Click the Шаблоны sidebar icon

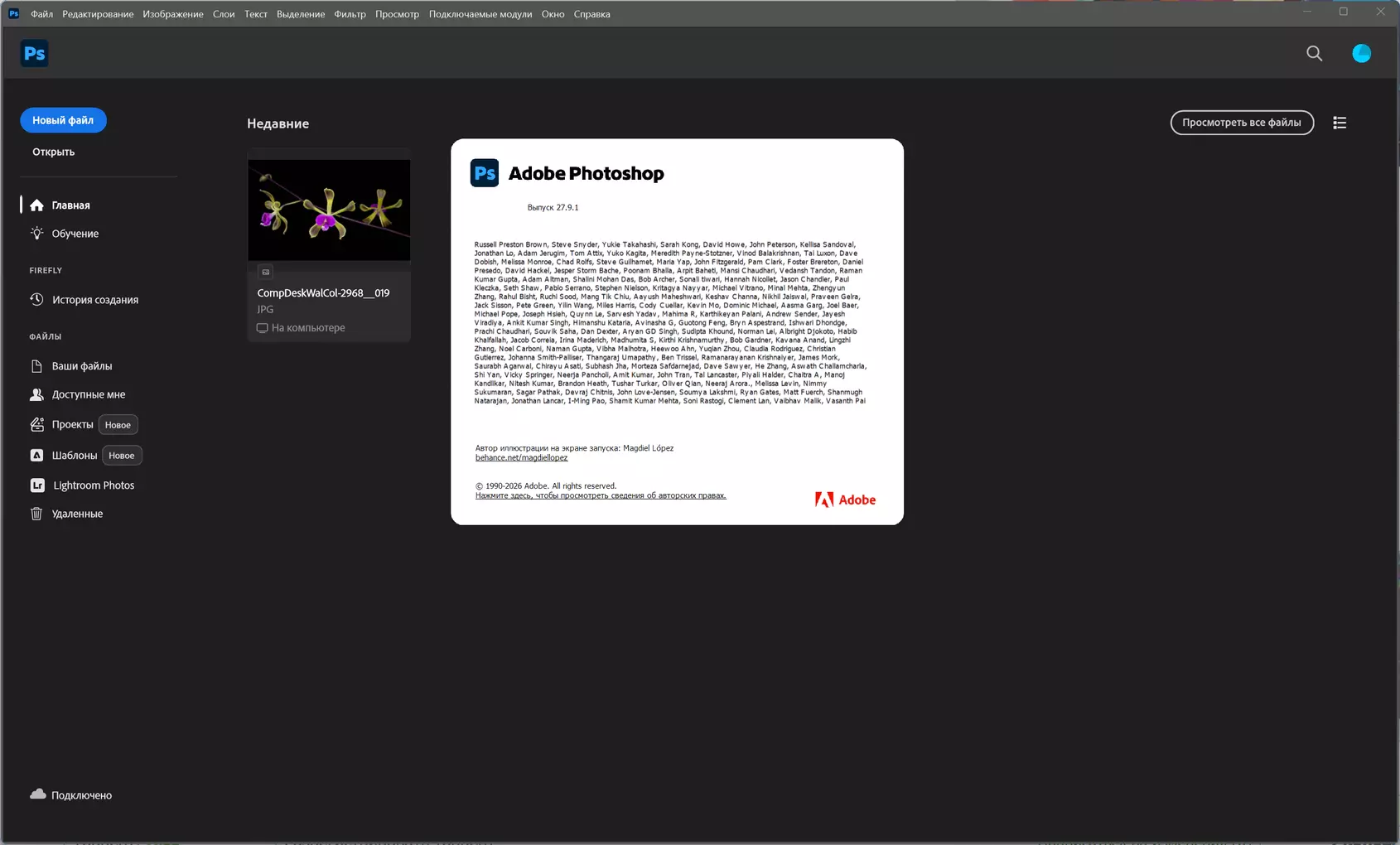pos(36,455)
